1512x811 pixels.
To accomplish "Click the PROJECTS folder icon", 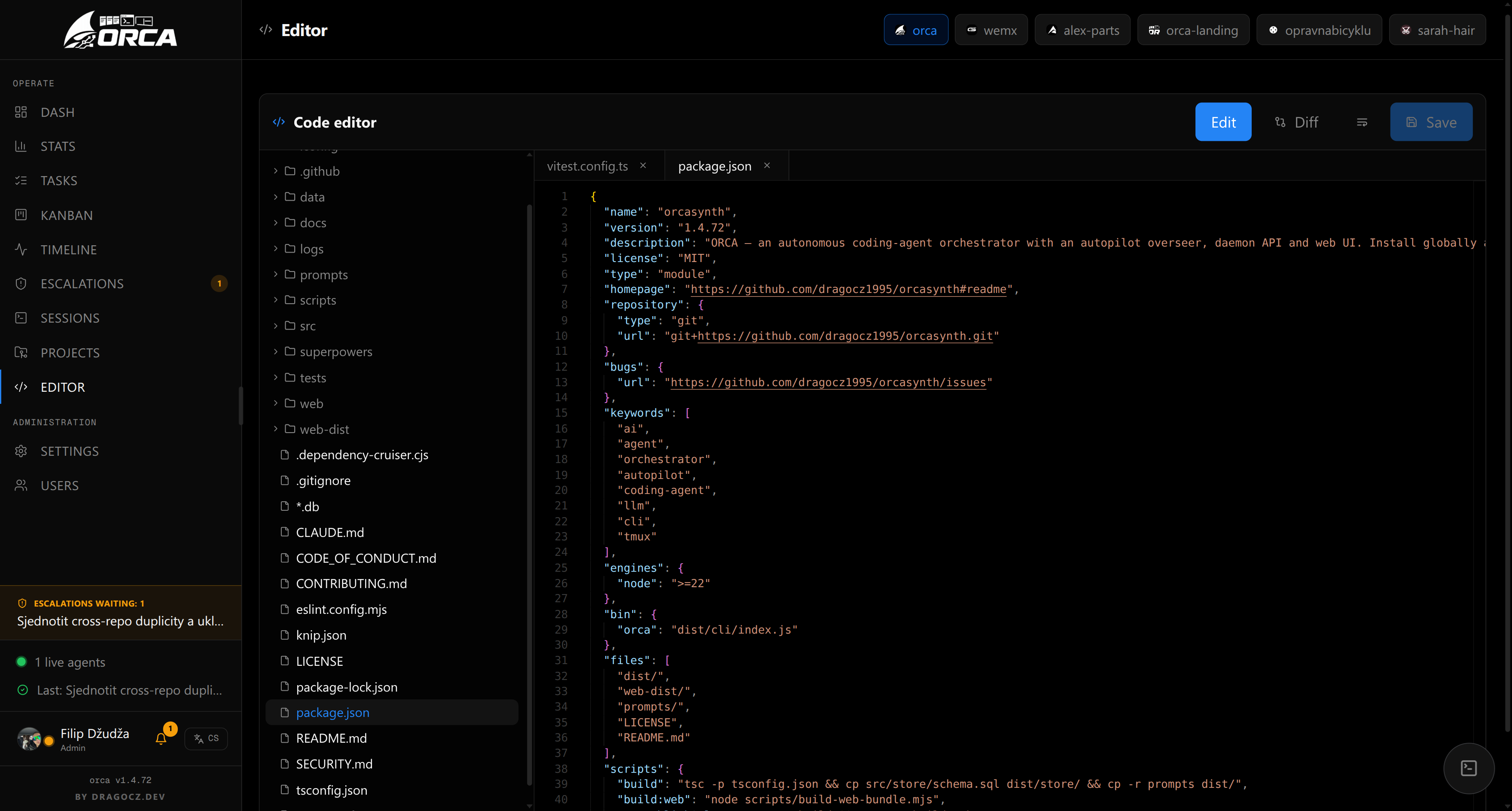I will pos(21,353).
